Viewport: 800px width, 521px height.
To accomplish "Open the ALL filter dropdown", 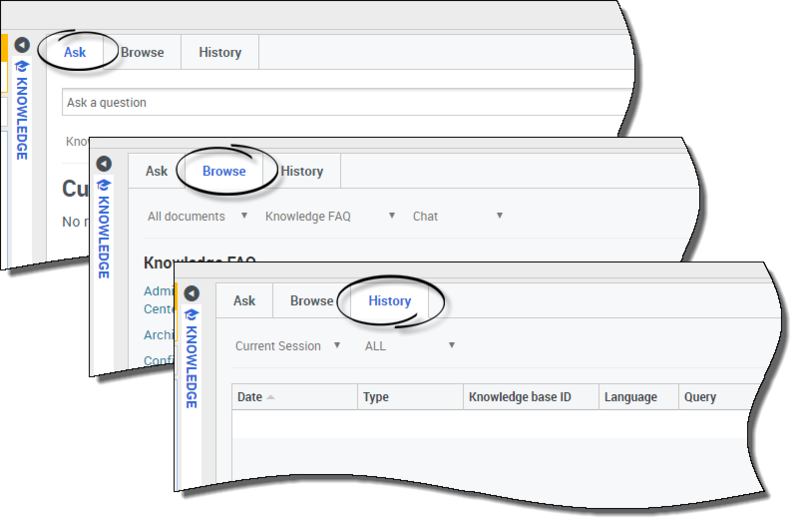I will [410, 346].
